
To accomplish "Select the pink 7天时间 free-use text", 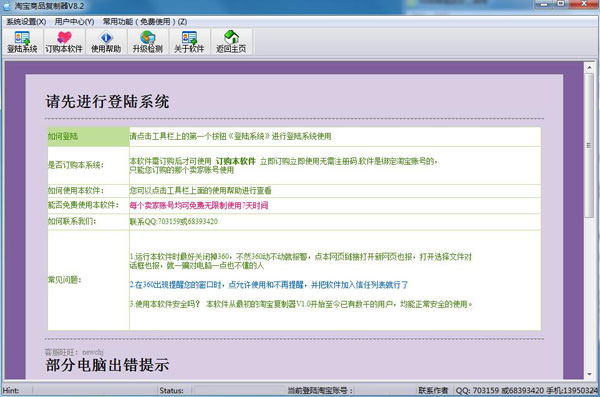I will [x=199, y=206].
